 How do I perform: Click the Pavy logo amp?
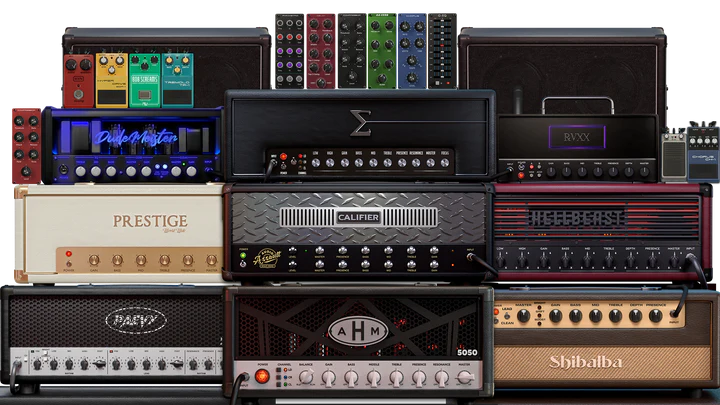[135, 320]
